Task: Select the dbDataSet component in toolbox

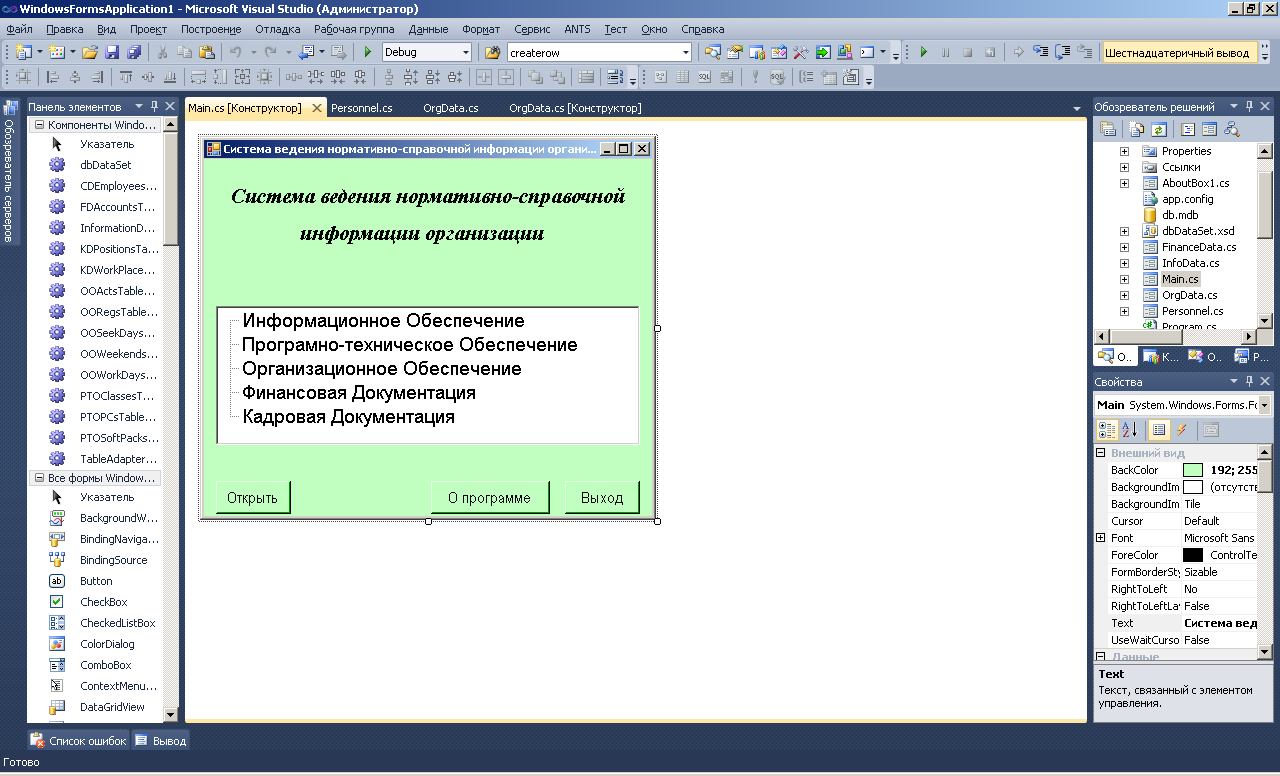Action: pyautogui.click(x=105, y=165)
